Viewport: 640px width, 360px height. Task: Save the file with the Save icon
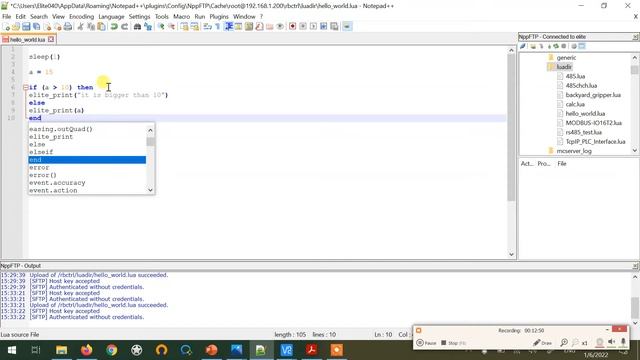(x=26, y=27)
